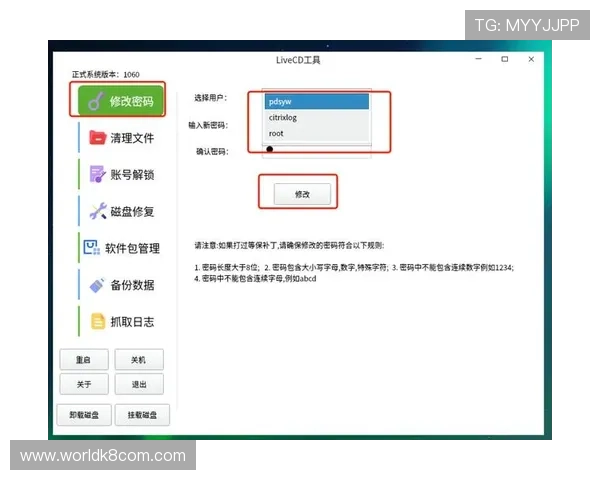Click the 关机 button
Image resolution: width=600 pixels, height=480 pixels.
(139, 359)
